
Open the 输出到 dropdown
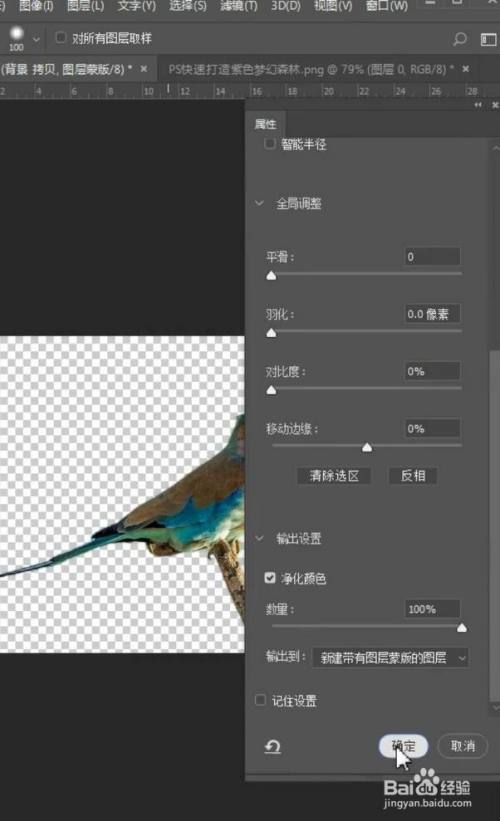390,658
